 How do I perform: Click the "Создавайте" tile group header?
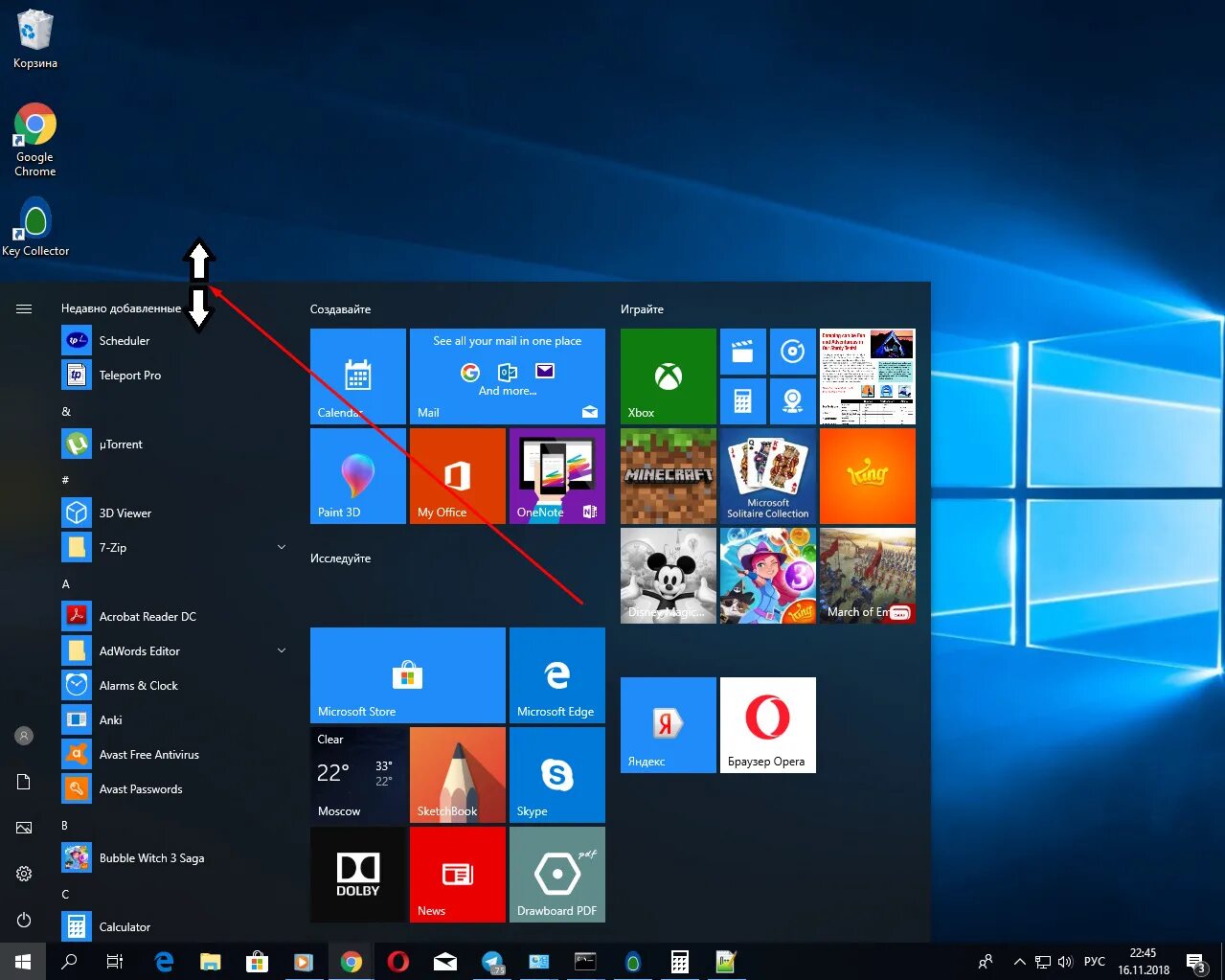click(340, 309)
